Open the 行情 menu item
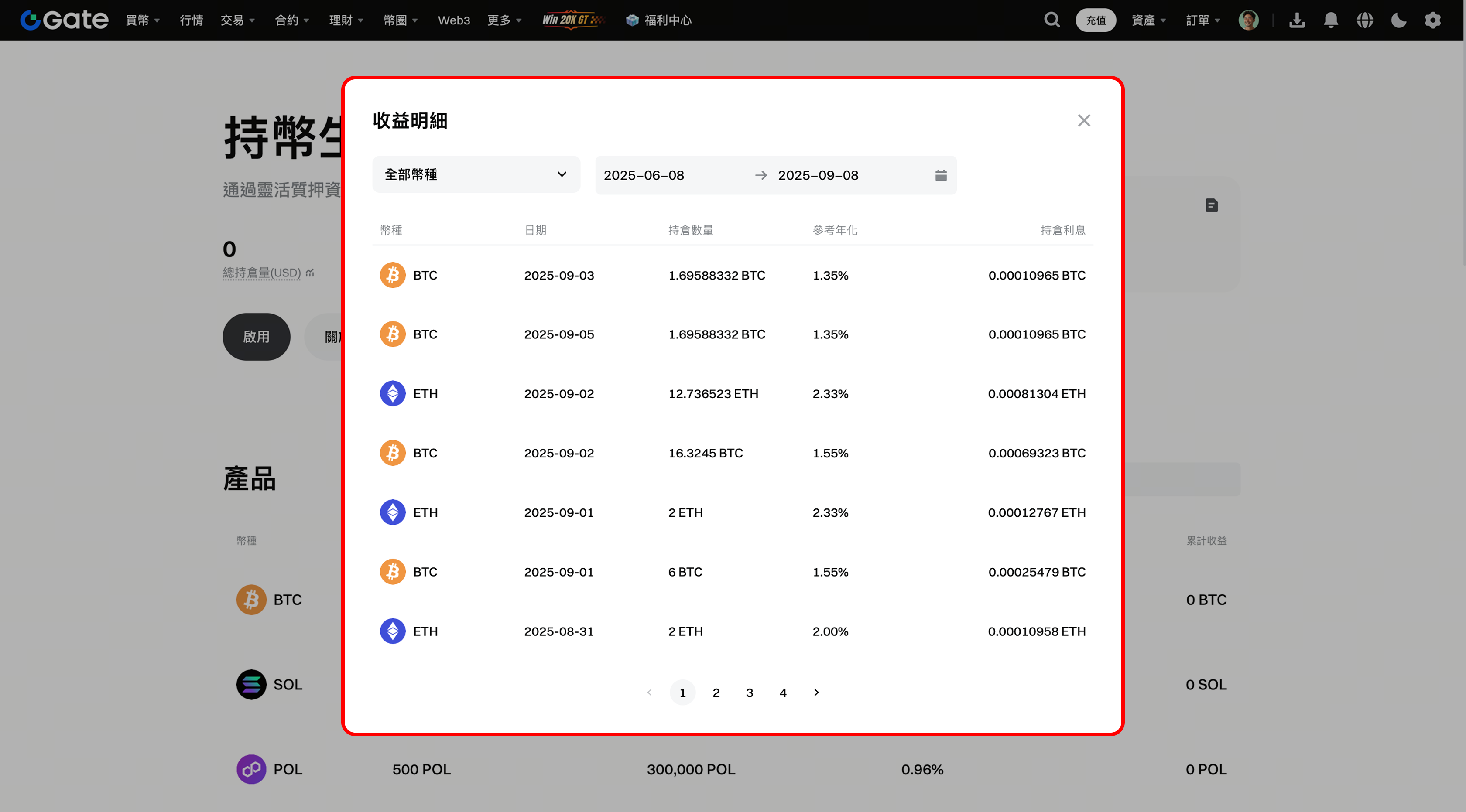Image resolution: width=1466 pixels, height=812 pixels. 191,20
